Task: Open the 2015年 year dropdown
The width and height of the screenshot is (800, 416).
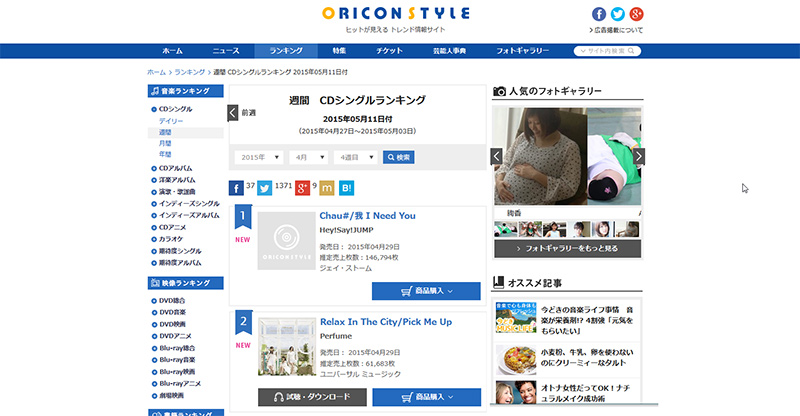Action: [259, 157]
